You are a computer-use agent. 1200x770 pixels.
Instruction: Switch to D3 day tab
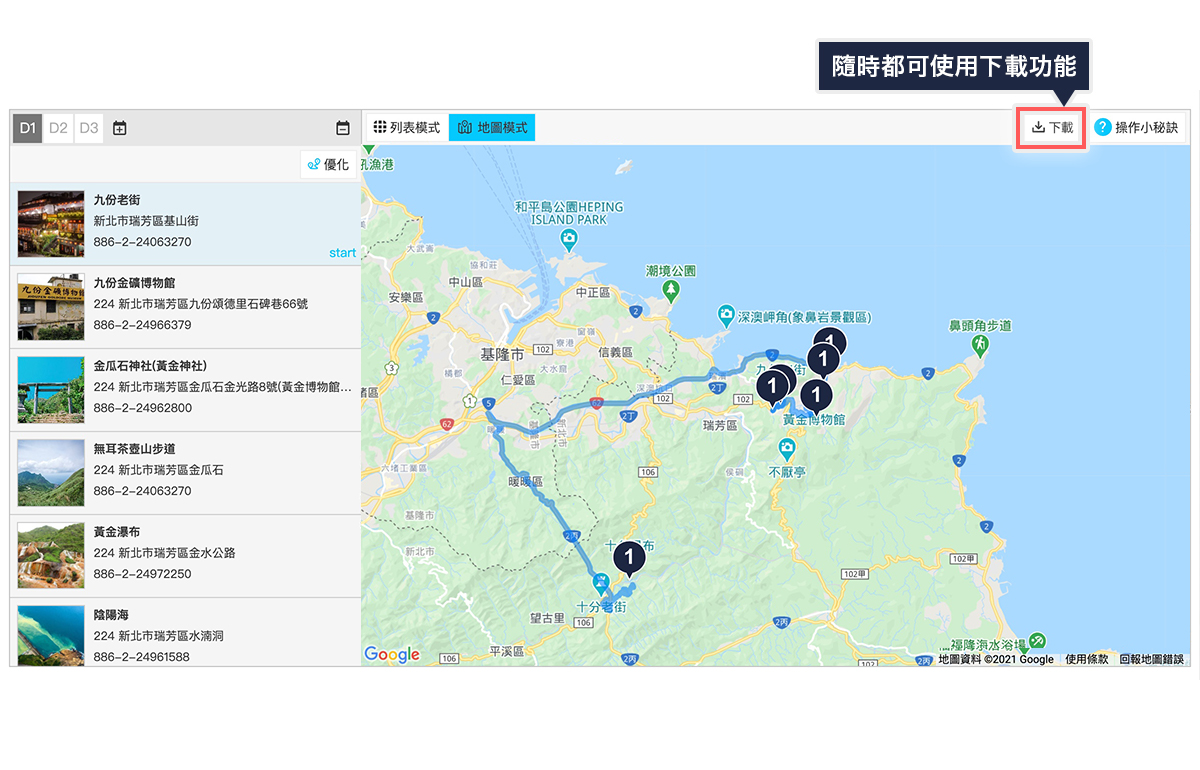click(x=89, y=128)
